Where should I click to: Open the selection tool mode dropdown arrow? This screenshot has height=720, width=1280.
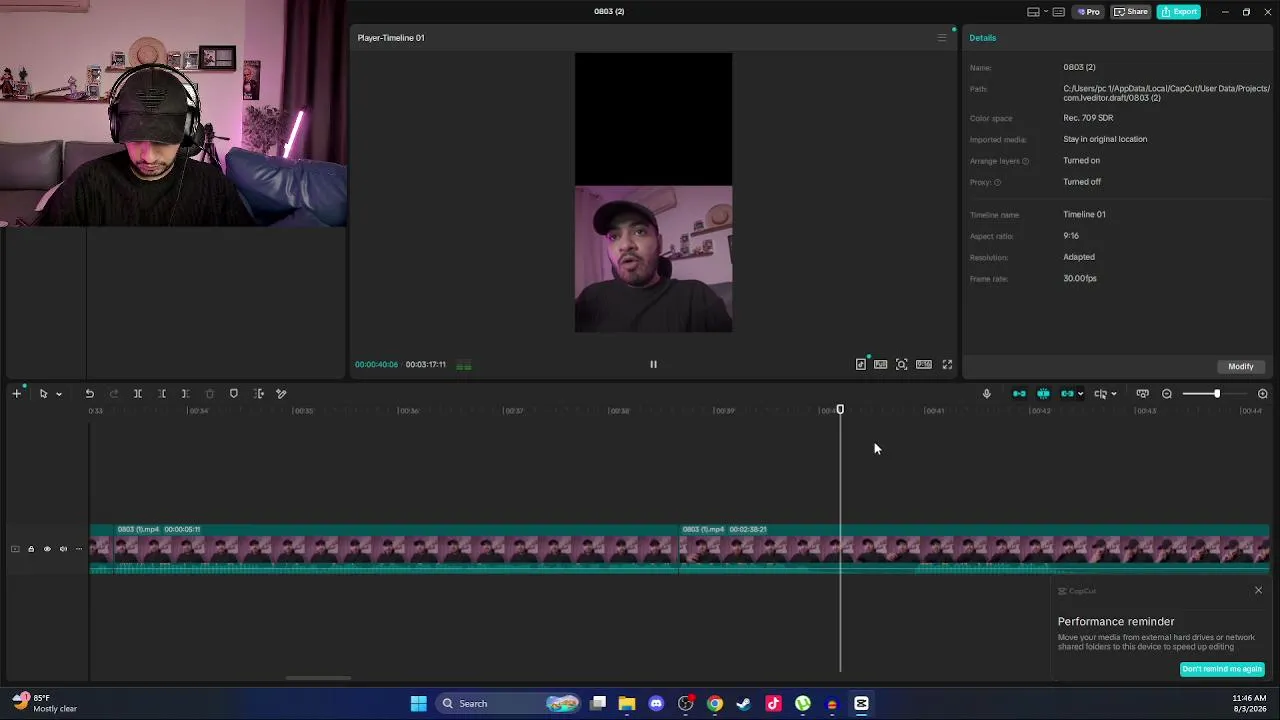(59, 394)
